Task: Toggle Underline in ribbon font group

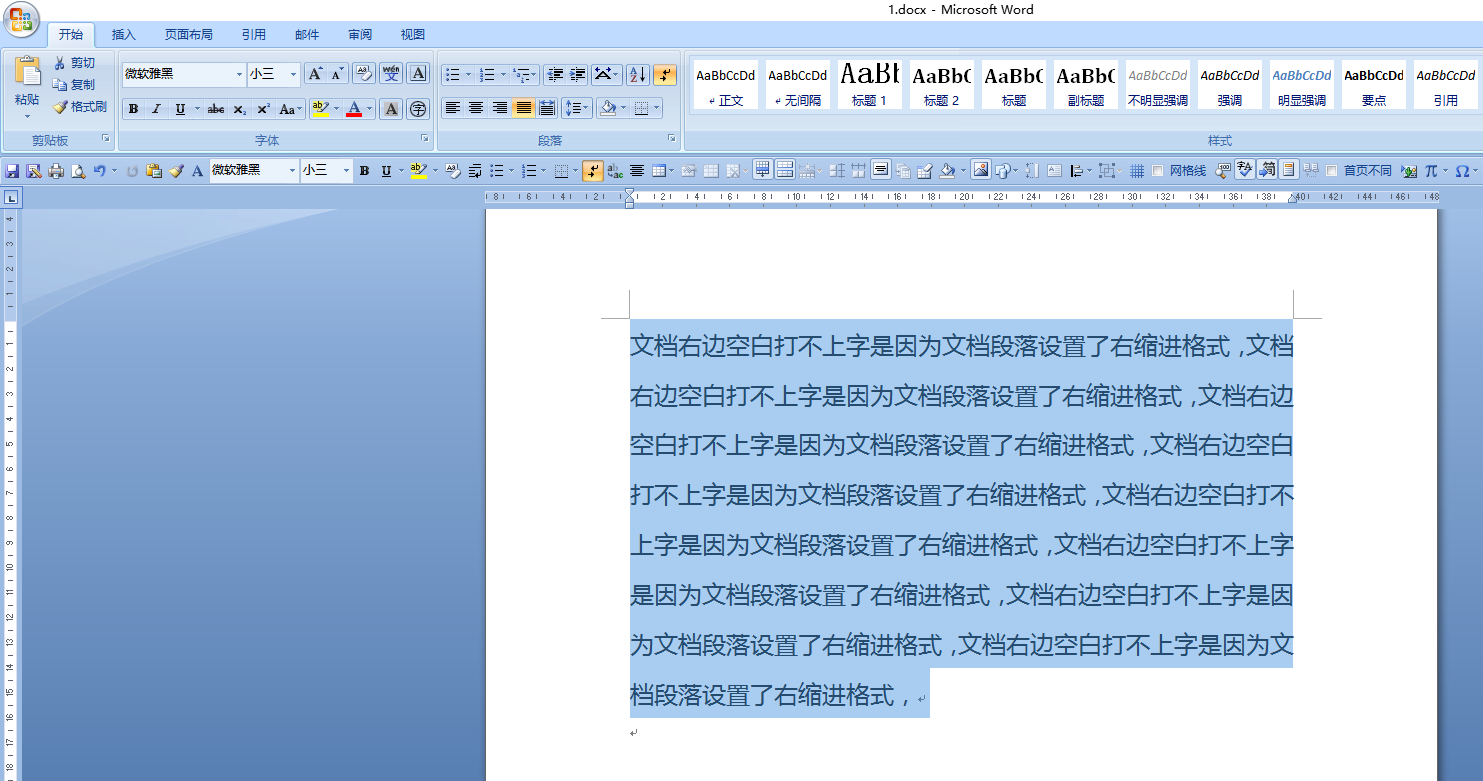Action: click(x=180, y=109)
